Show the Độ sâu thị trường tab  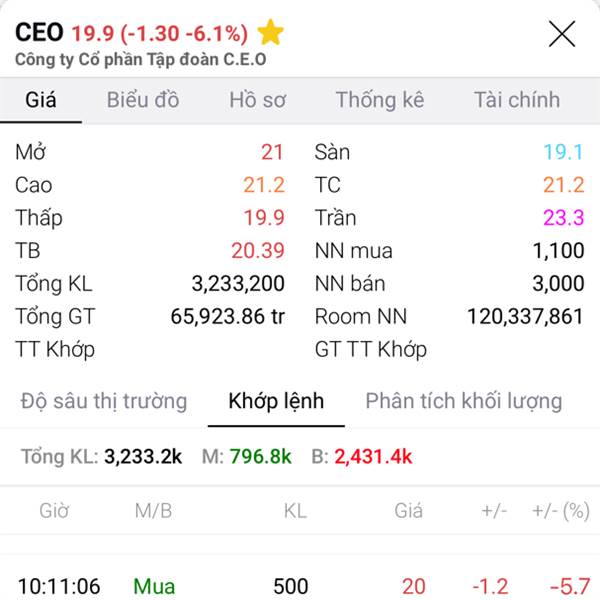pyautogui.click(x=104, y=401)
